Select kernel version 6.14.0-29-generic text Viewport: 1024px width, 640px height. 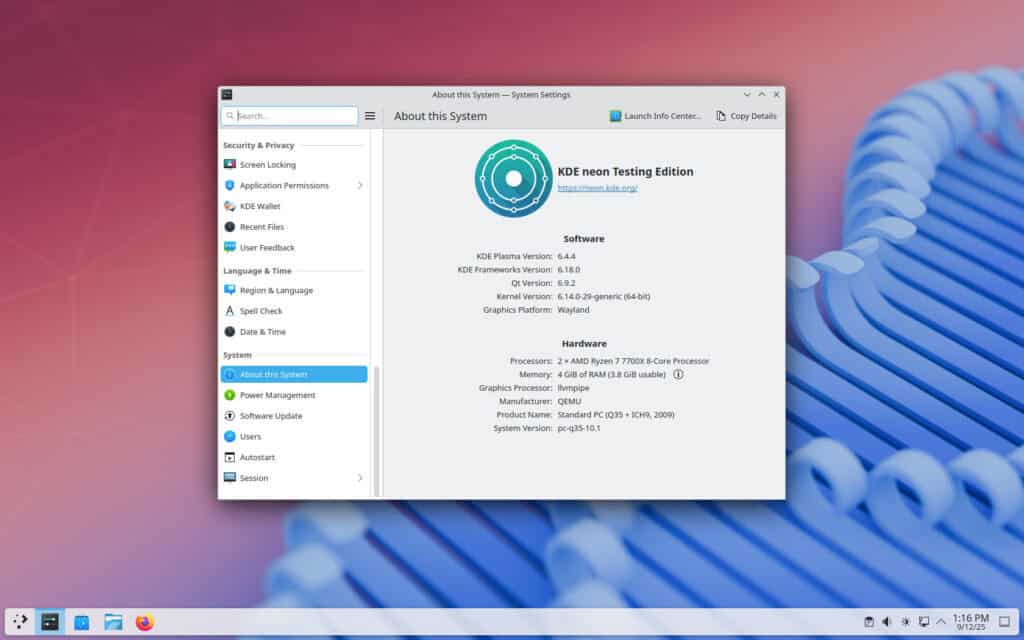pos(603,296)
